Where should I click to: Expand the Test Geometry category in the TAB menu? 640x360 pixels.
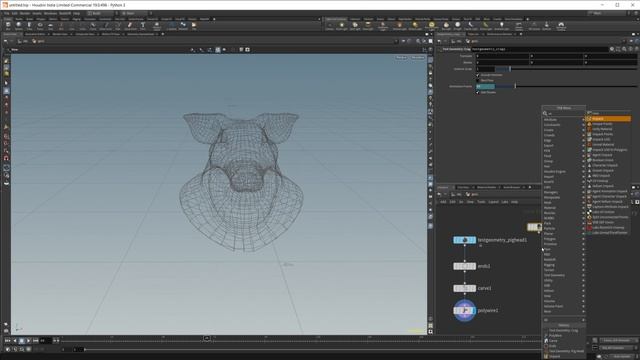point(564,275)
